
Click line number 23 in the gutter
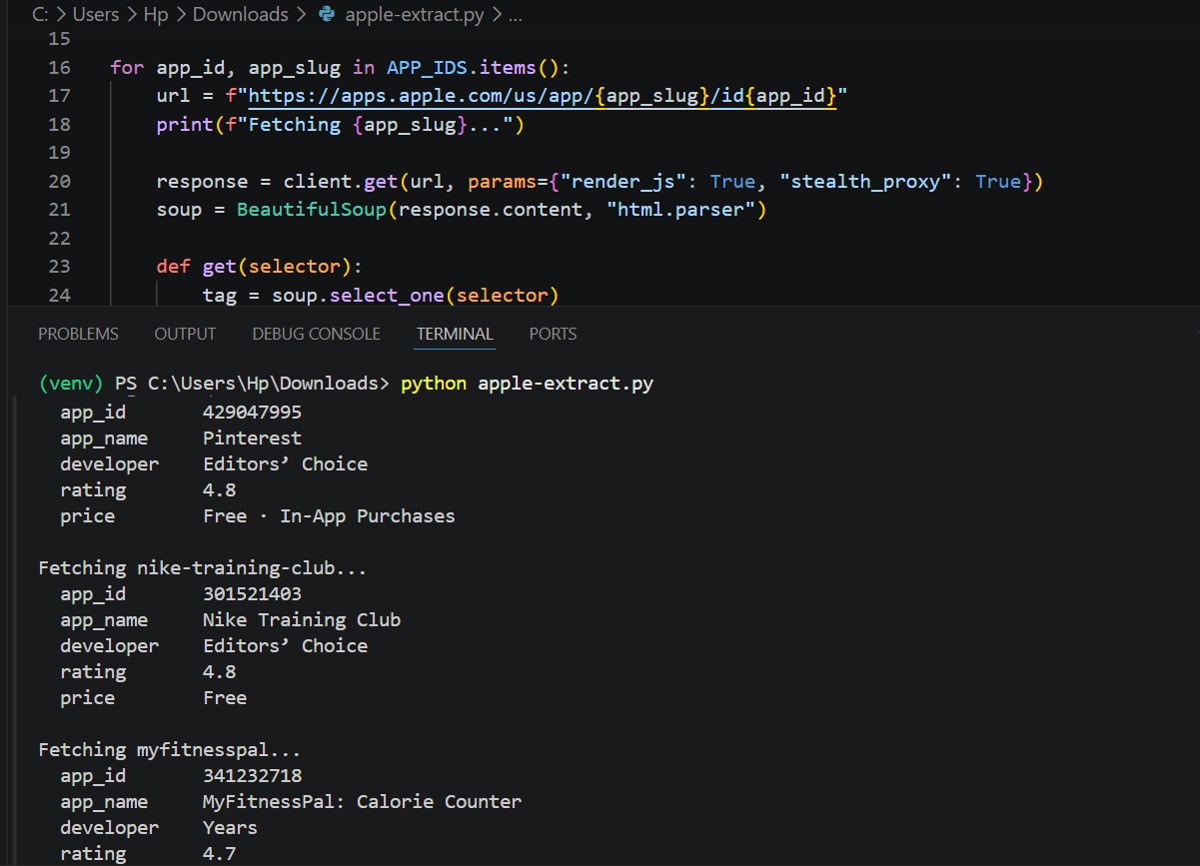click(60, 267)
